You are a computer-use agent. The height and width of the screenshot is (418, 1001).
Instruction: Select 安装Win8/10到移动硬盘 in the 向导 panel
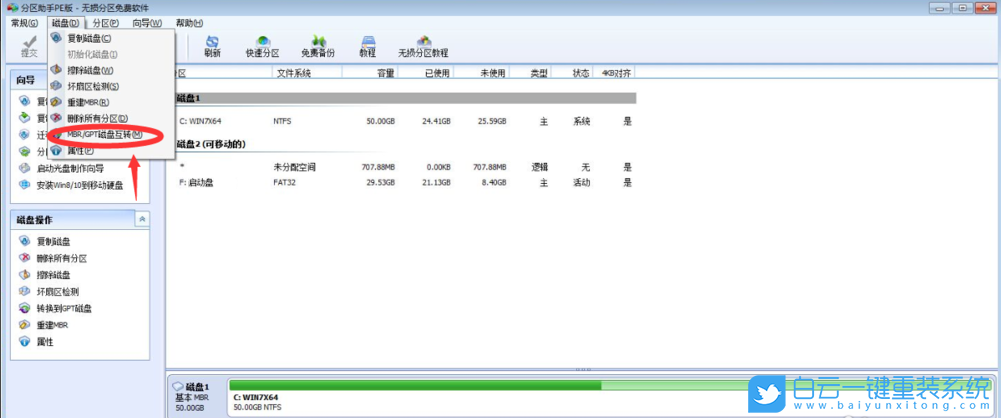[79, 185]
